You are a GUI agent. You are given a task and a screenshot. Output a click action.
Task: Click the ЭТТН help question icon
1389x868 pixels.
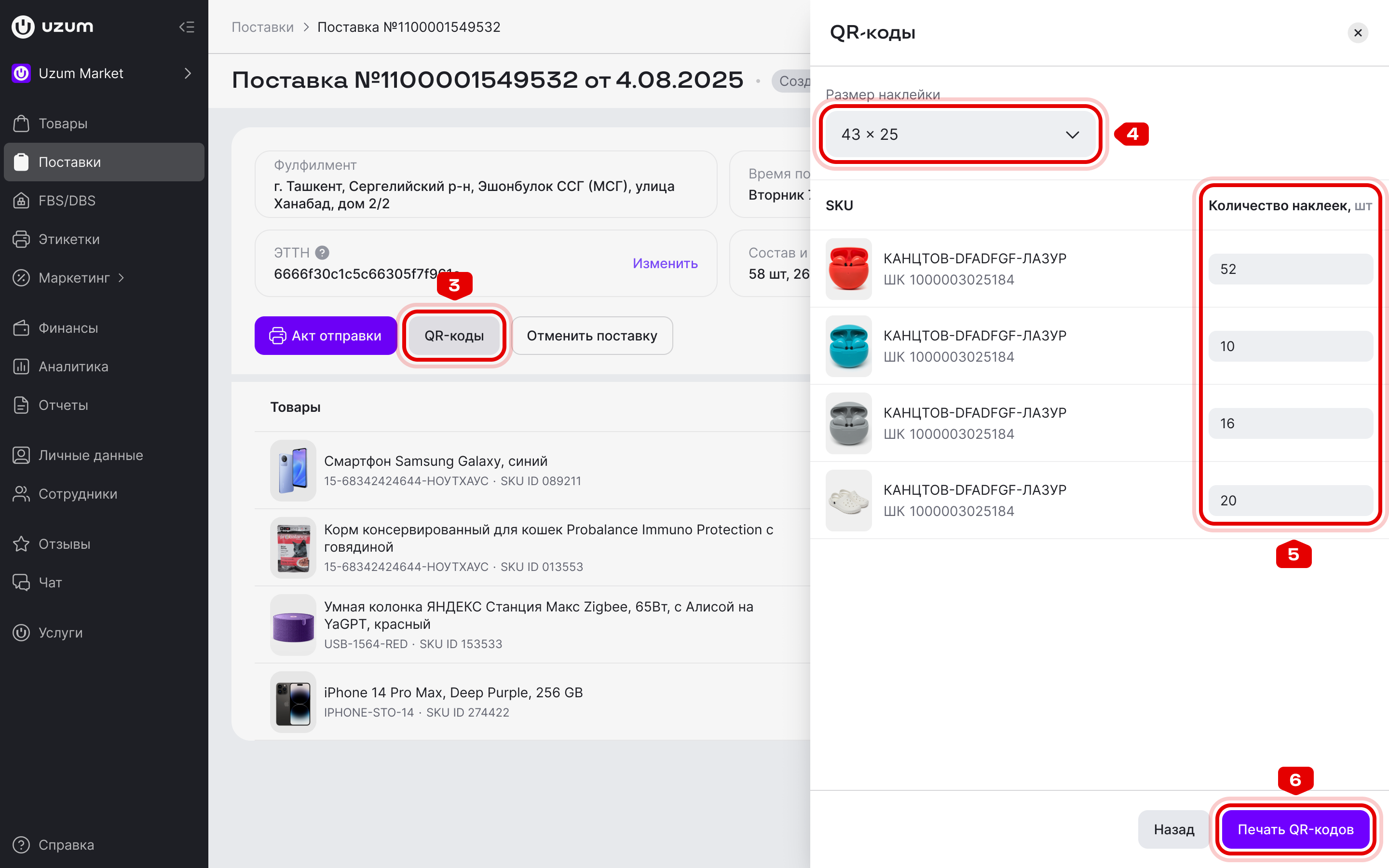322,253
